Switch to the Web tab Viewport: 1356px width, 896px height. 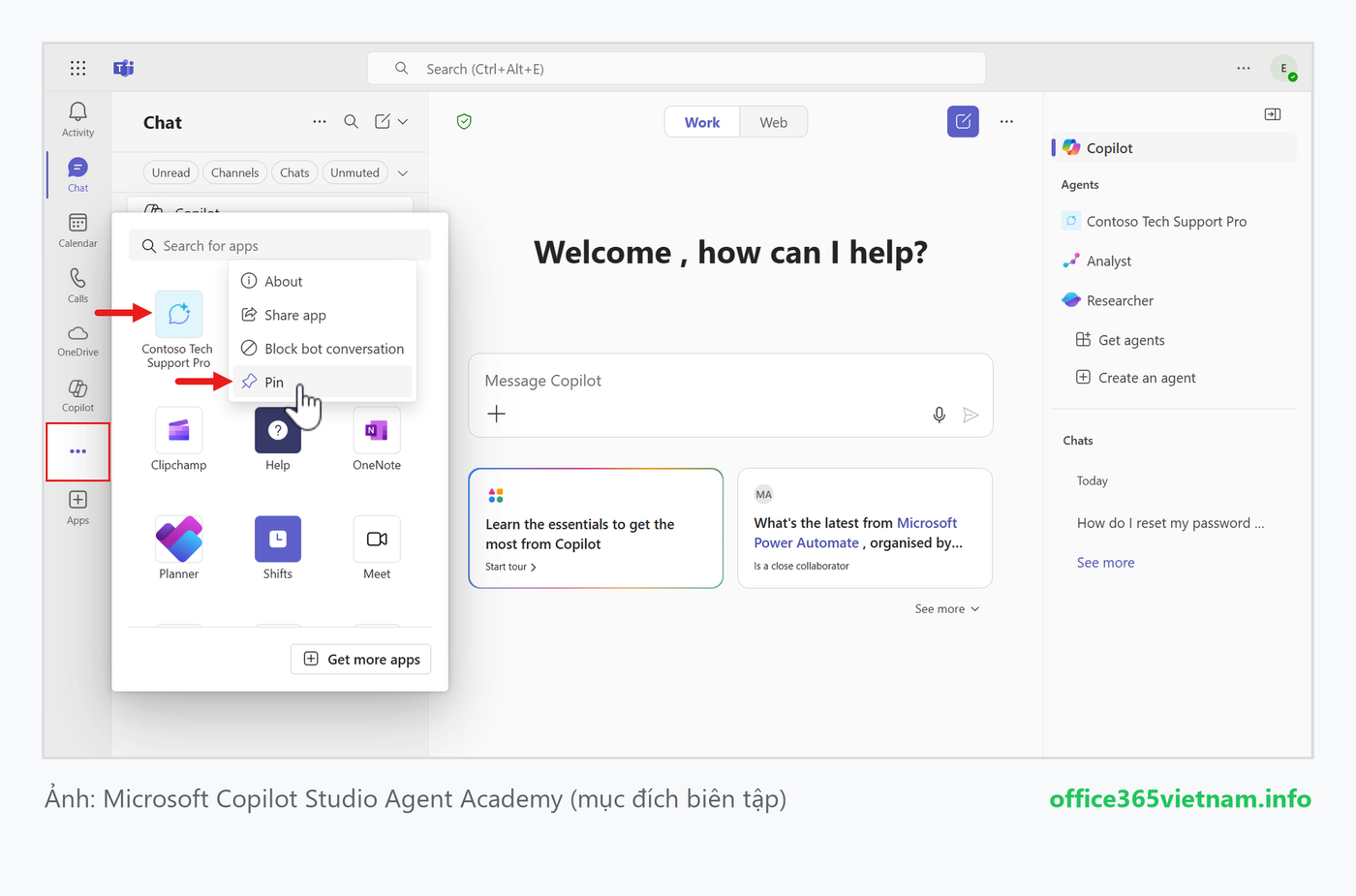773,122
